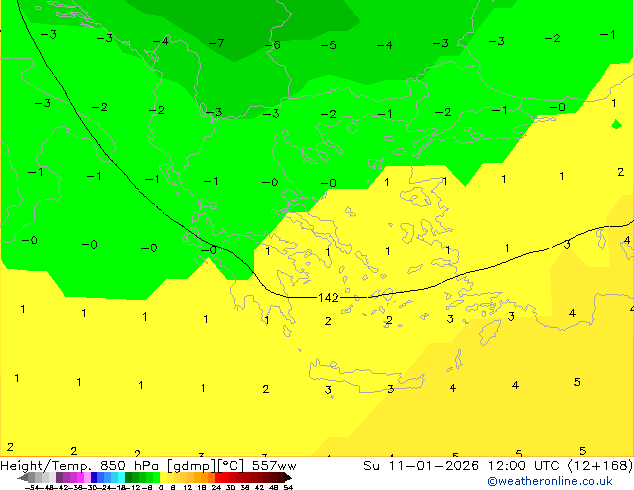Click the -5 temperature value on map
Image resolution: width=634 pixels, height=490 pixels.
pyautogui.click(x=329, y=45)
